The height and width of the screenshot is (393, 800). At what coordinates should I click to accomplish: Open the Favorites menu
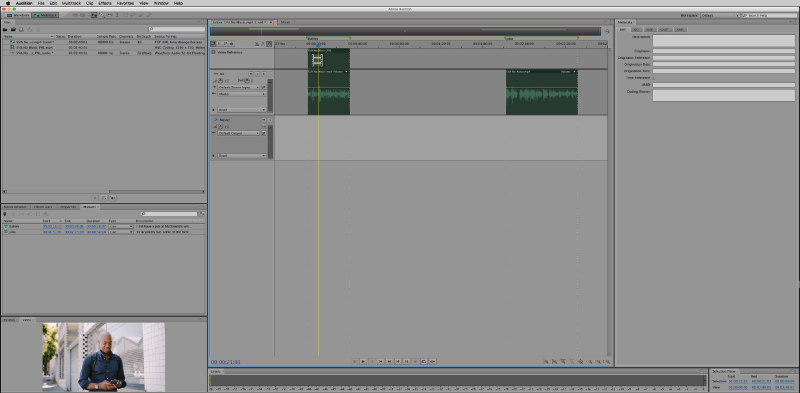click(126, 3)
